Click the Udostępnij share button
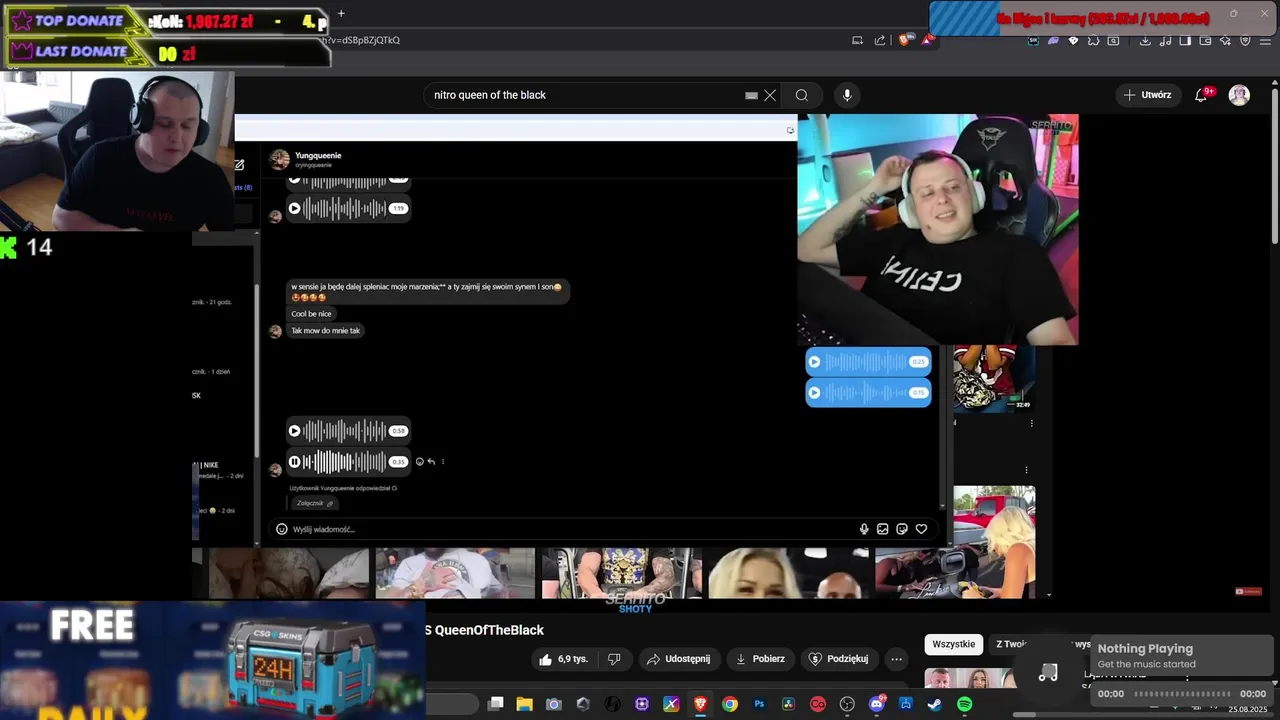Image resolution: width=1280 pixels, height=720 pixels. (678, 659)
